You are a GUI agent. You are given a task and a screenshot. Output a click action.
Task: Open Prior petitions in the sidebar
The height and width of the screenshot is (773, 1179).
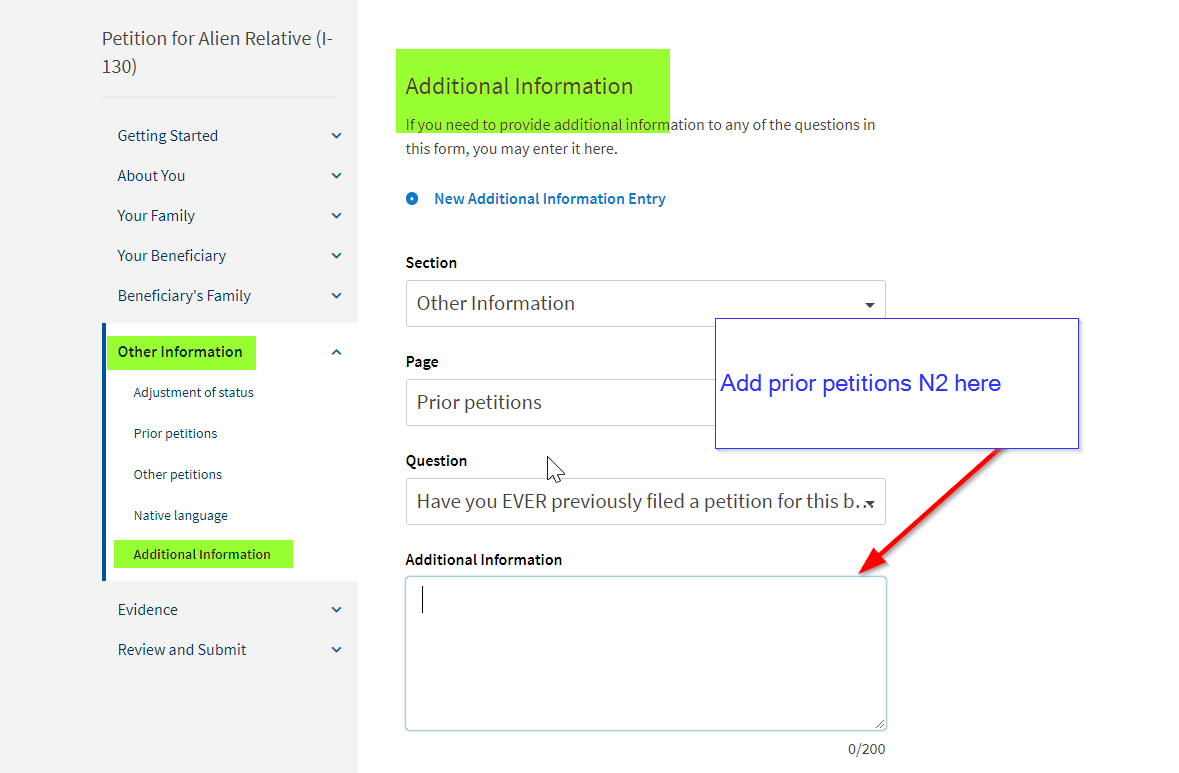[175, 434]
